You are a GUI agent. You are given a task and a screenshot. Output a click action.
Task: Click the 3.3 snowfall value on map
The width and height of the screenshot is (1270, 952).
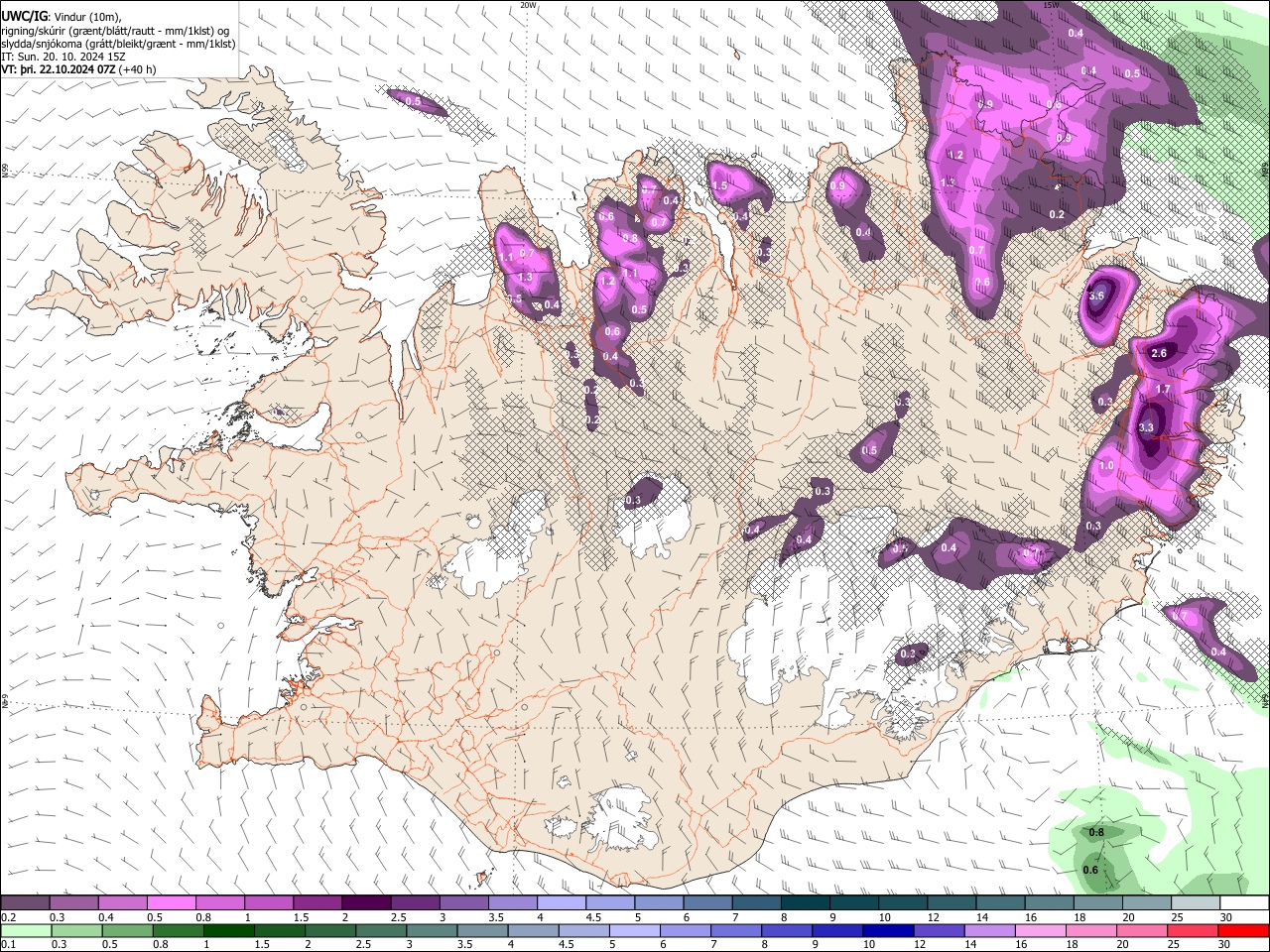click(1146, 427)
